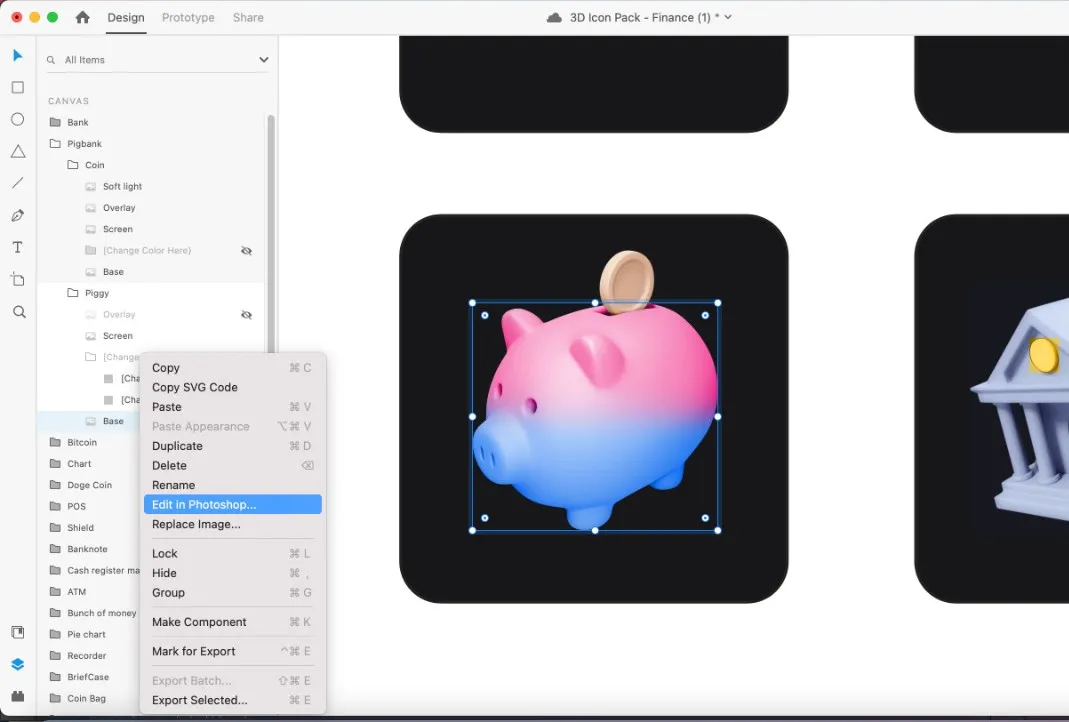Switch to the Share tab
This screenshot has height=722, width=1069.
point(248,17)
